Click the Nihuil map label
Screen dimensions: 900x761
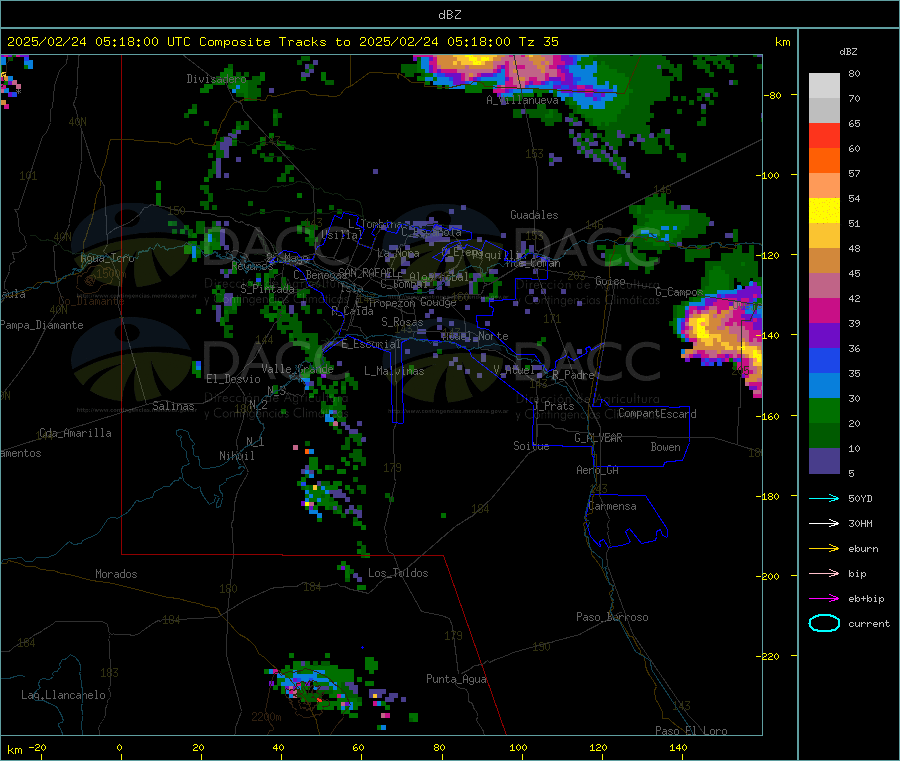coord(236,456)
